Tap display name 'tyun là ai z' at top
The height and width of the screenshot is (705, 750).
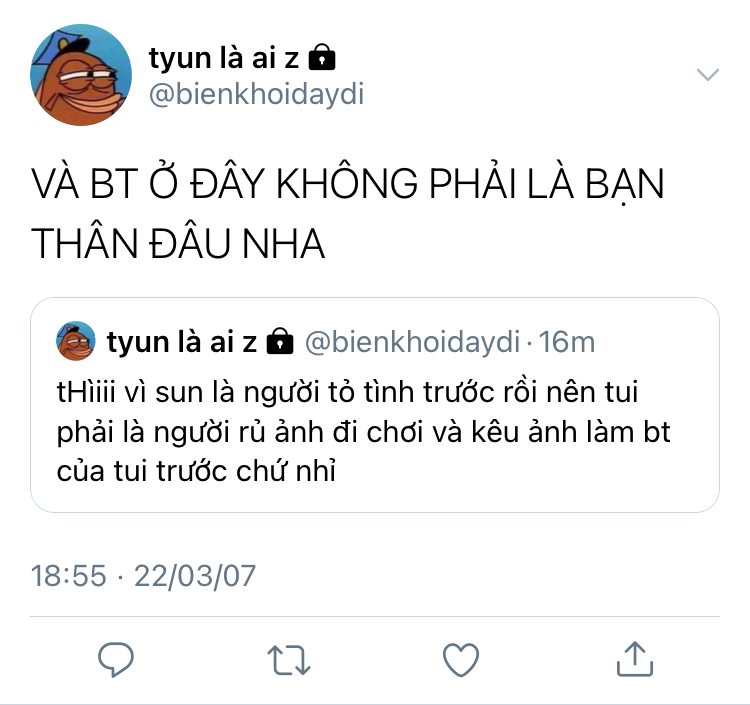click(x=224, y=58)
